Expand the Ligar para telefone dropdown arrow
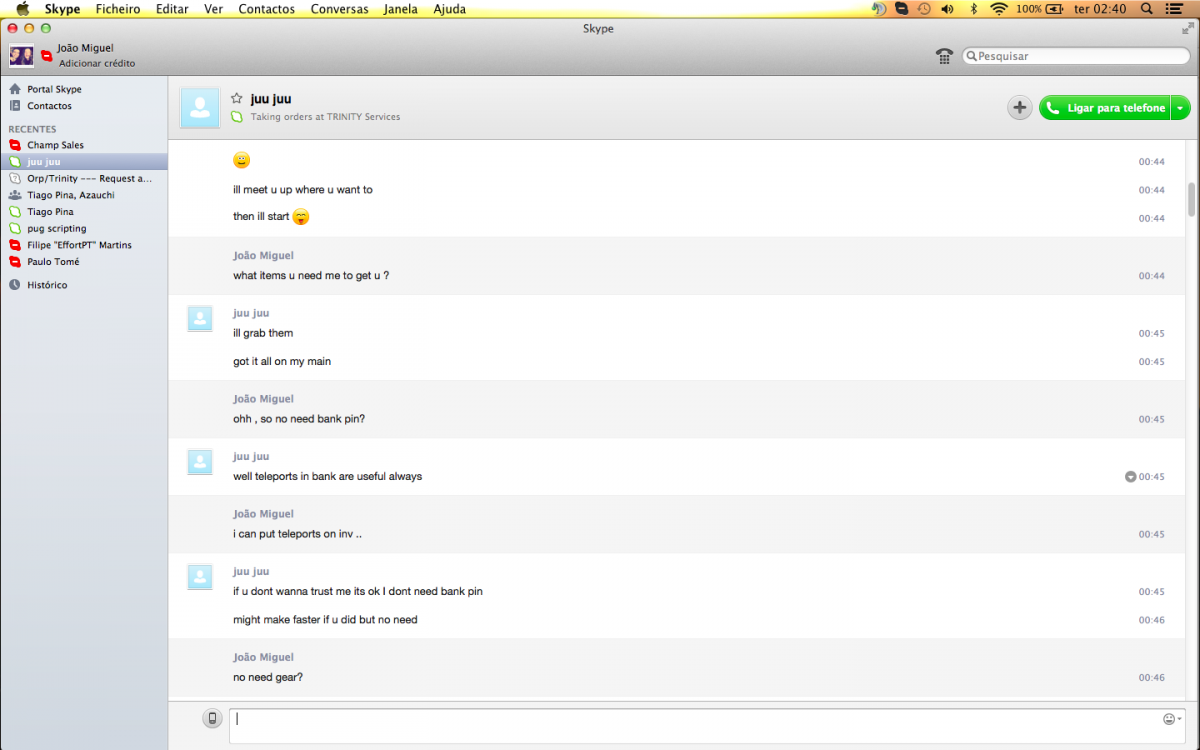1200x750 pixels. 1181,108
